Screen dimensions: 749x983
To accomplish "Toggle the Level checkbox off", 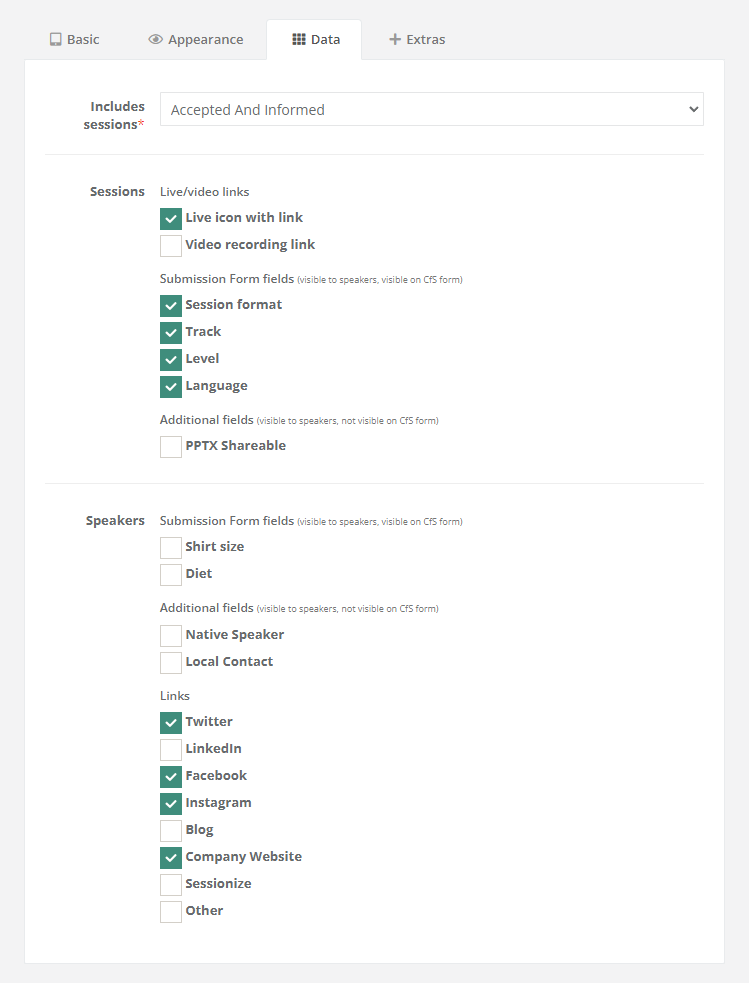I will [171, 360].
